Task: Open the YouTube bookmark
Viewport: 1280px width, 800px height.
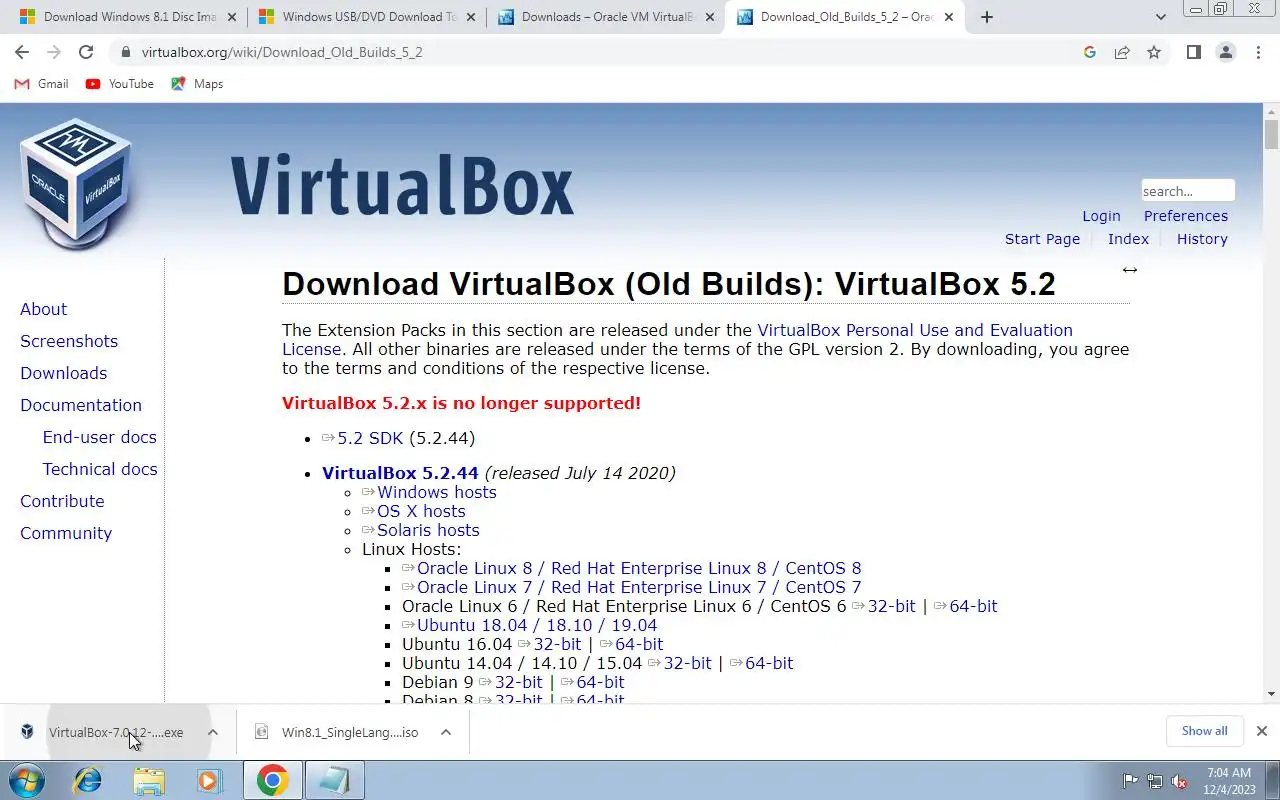Action: point(120,84)
